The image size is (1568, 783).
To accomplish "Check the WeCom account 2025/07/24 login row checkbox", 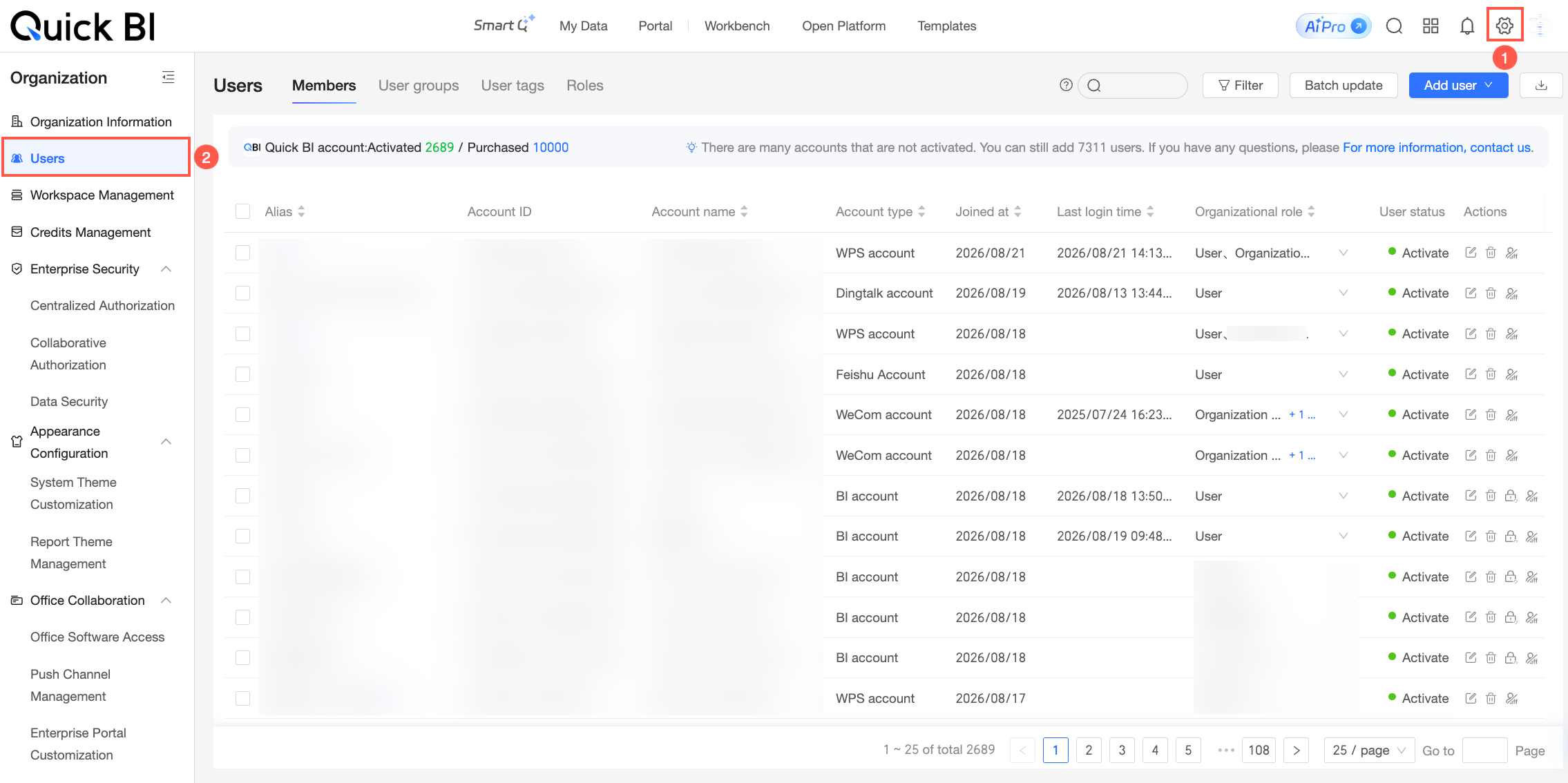I will [x=242, y=414].
